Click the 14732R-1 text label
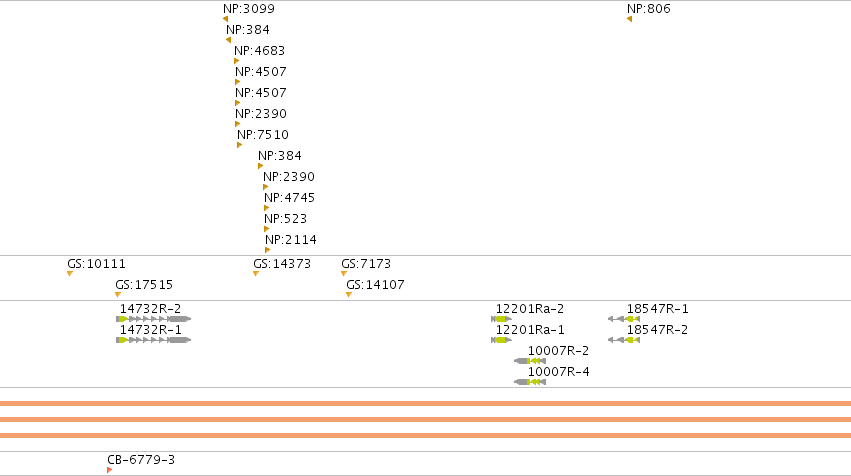The width and height of the screenshot is (851, 476). tap(150, 330)
